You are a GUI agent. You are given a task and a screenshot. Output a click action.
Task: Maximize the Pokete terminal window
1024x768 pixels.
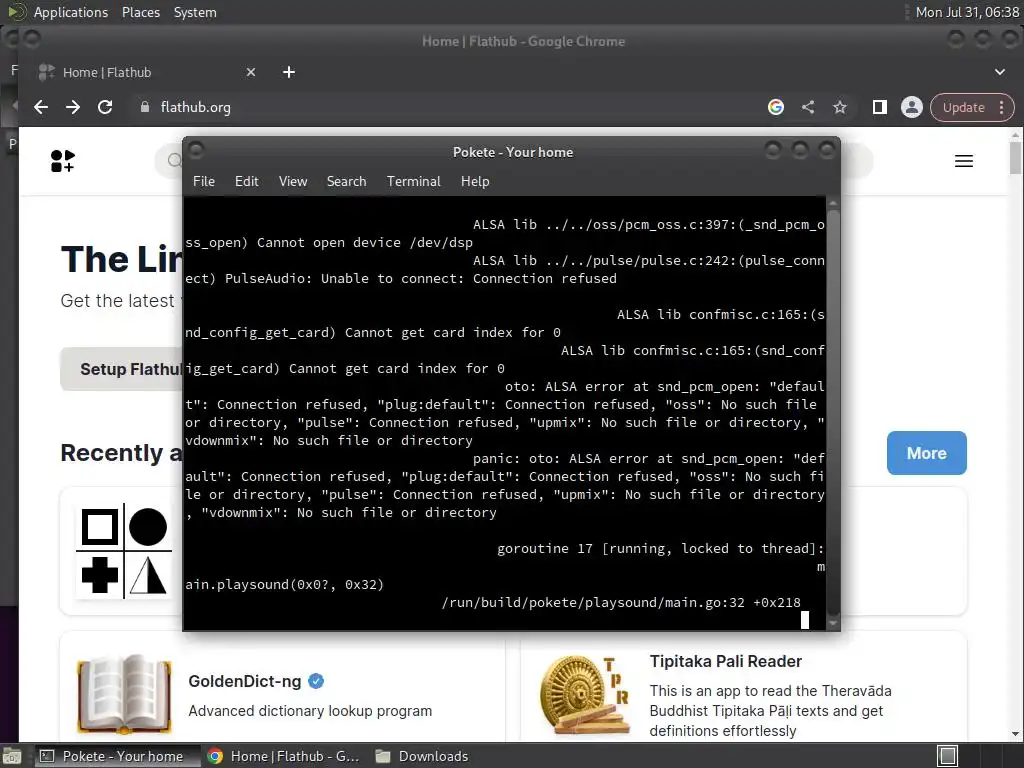pos(800,151)
